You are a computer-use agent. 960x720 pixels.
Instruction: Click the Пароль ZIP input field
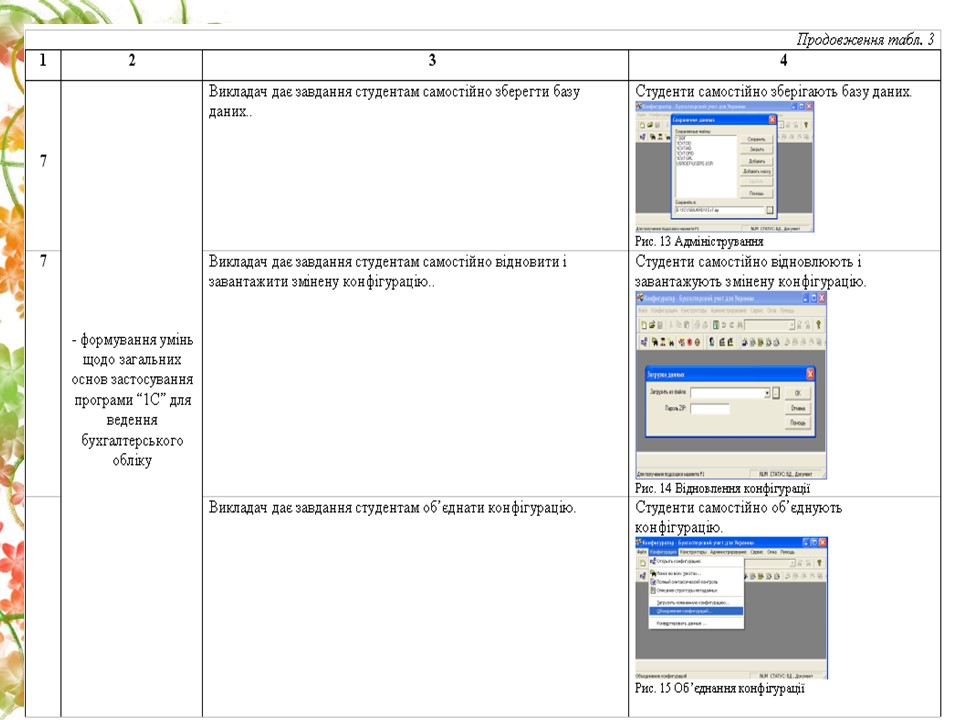tap(711, 408)
